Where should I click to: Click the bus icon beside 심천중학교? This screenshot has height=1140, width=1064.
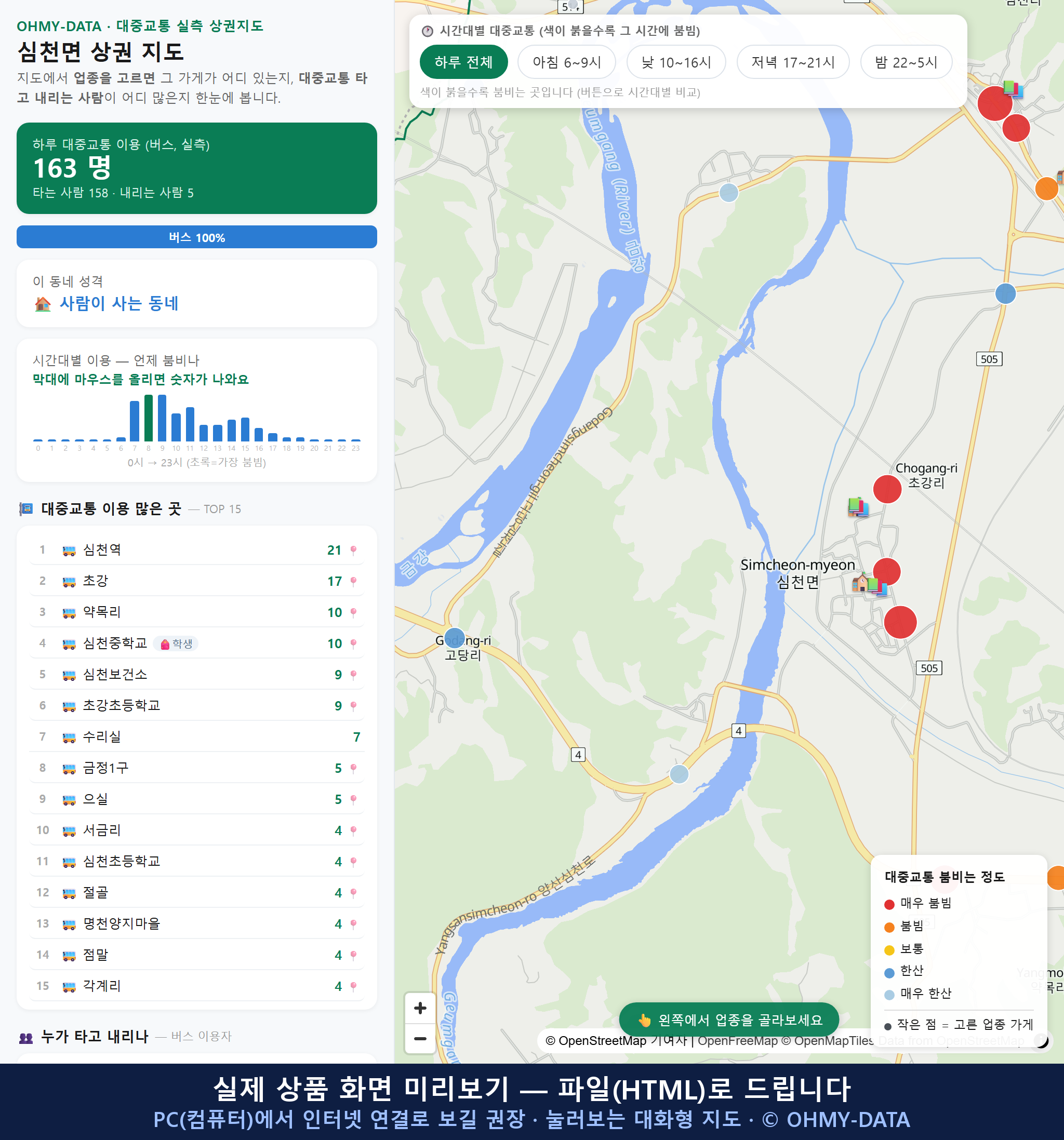69,644
